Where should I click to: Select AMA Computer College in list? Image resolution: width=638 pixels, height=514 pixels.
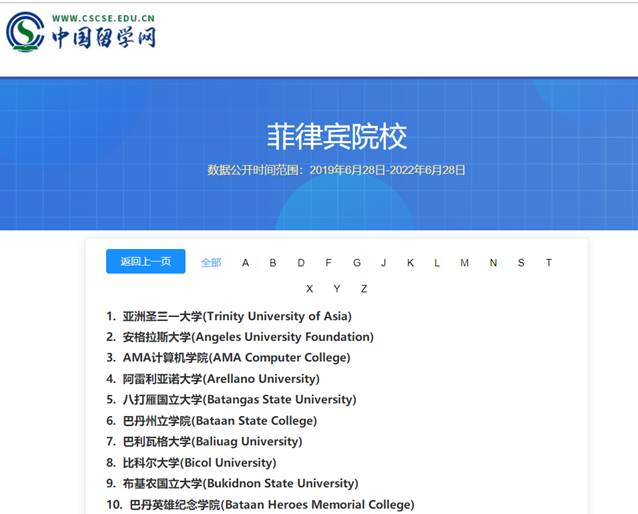pos(236,358)
